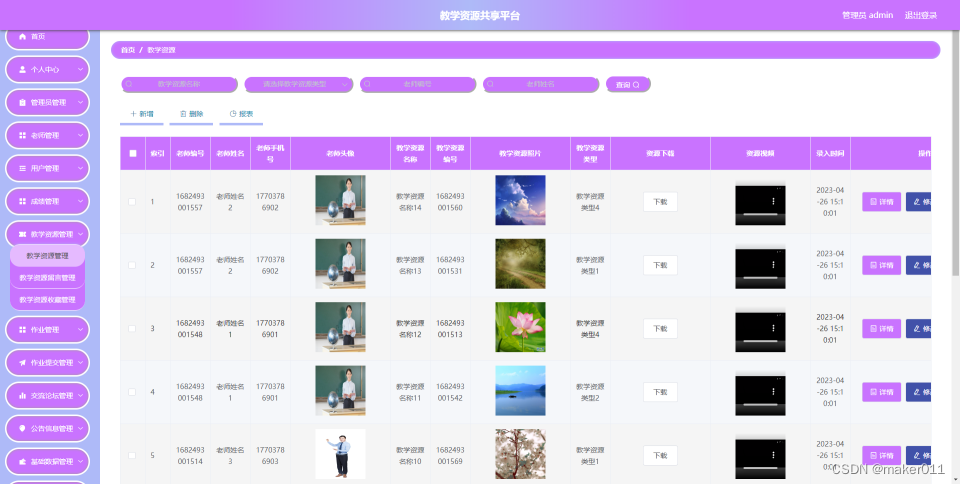Click resource number 1682493001569
Viewport: 960px width, 484px height.
point(450,455)
